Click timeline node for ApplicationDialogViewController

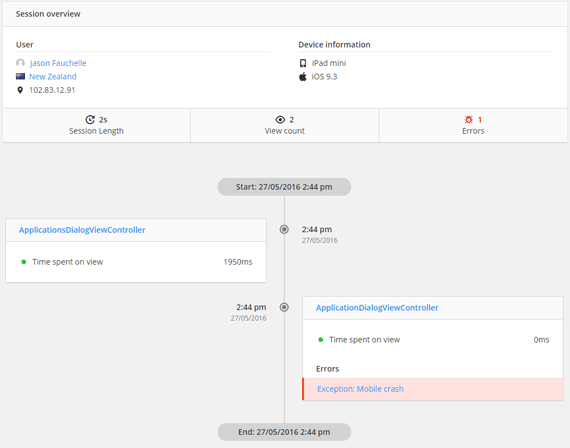284,307
